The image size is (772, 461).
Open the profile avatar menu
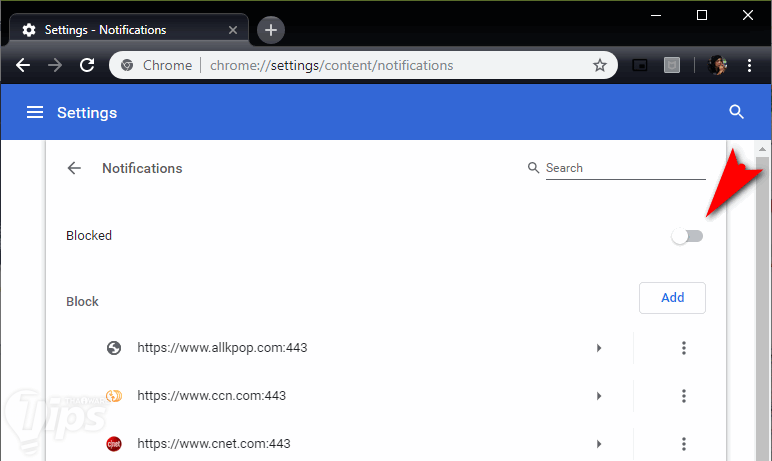click(717, 65)
